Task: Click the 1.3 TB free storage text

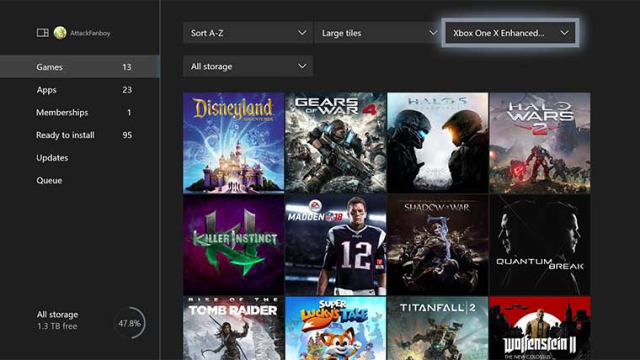Action: coord(57,326)
